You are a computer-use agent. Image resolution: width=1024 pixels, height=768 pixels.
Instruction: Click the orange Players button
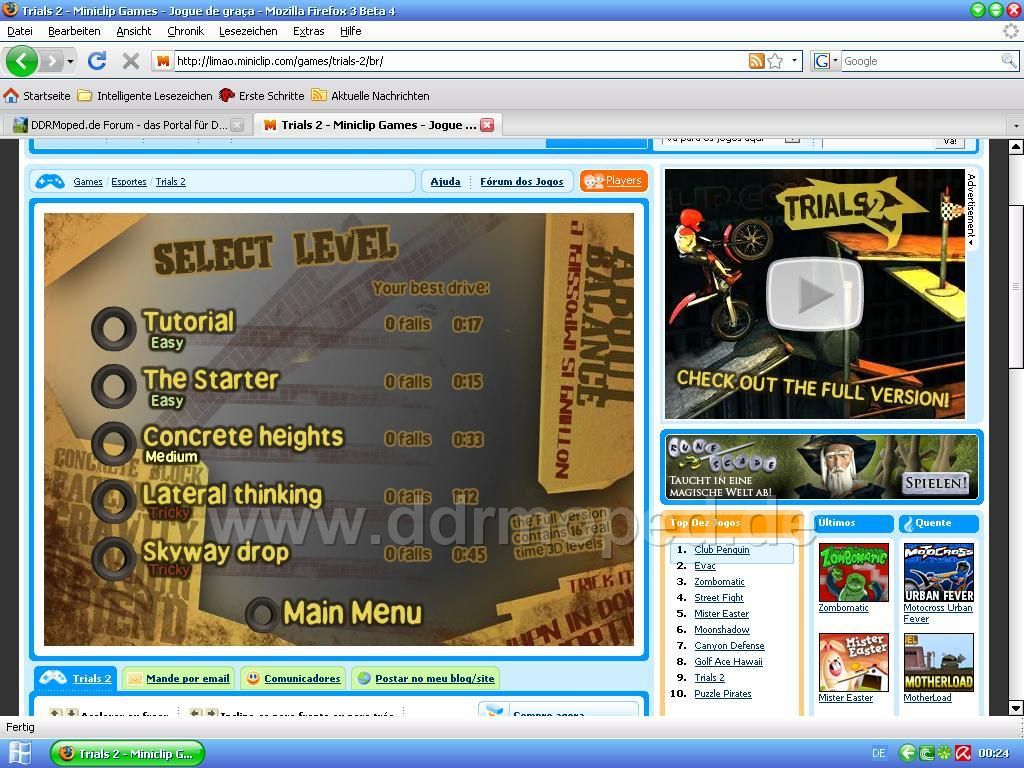point(613,181)
